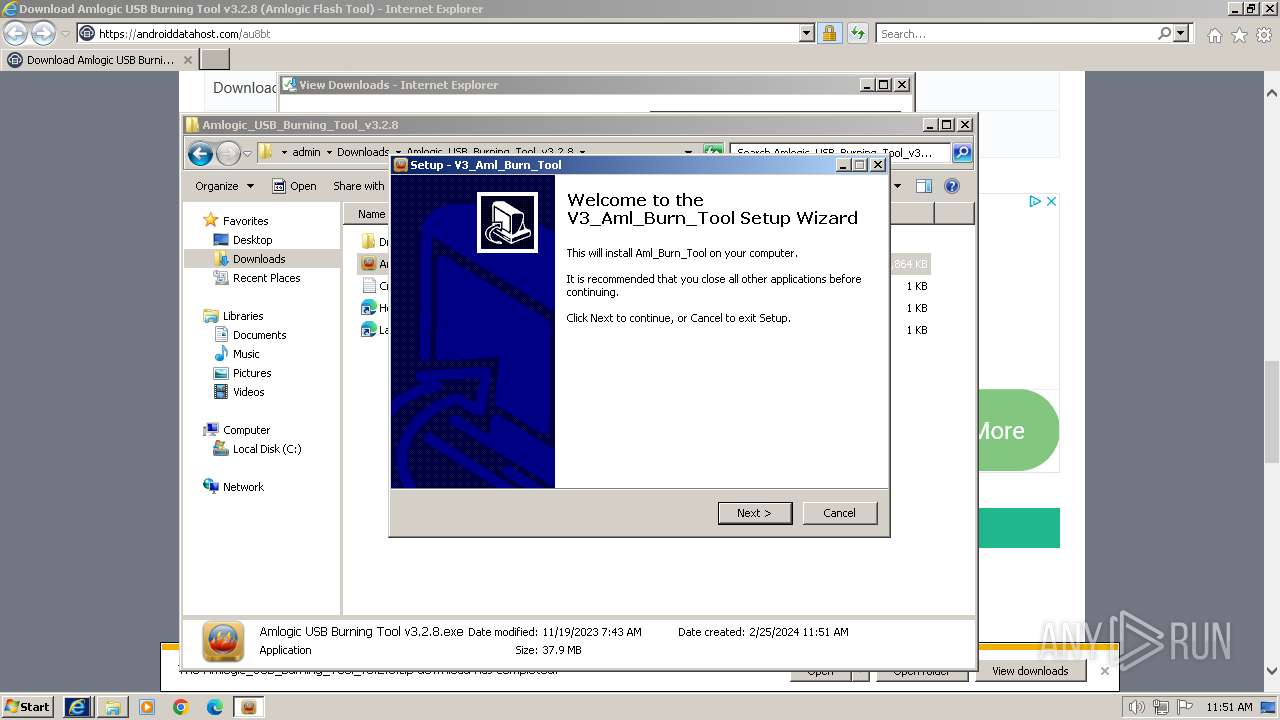Select Desktop in the navigation pane
The width and height of the screenshot is (1280, 720).
click(252, 240)
